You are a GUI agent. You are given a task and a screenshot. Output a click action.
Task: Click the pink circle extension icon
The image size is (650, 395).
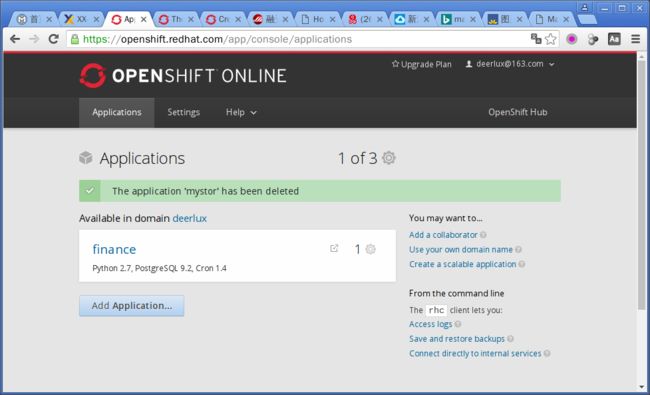pos(572,39)
